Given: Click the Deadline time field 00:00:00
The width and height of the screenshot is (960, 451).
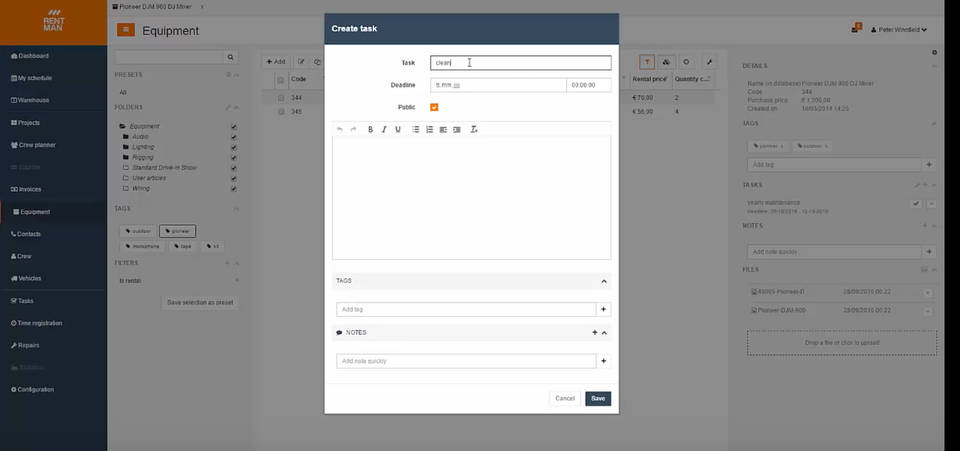Looking at the screenshot, I should 588,85.
